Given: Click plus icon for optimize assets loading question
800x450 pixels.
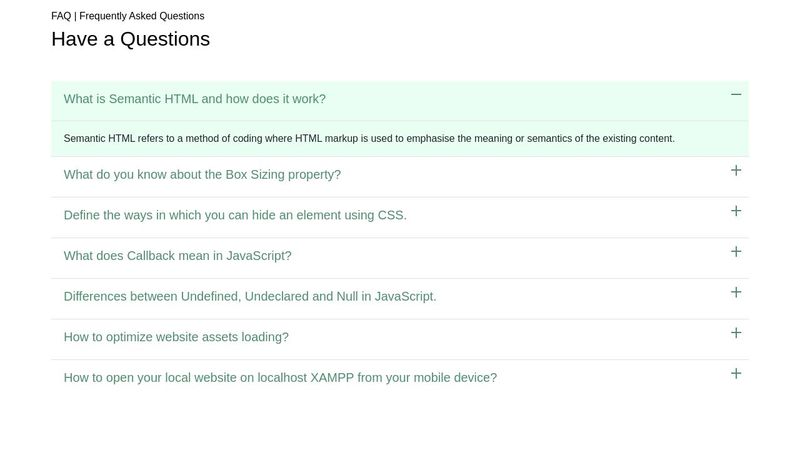Looking at the screenshot, I should (x=736, y=333).
